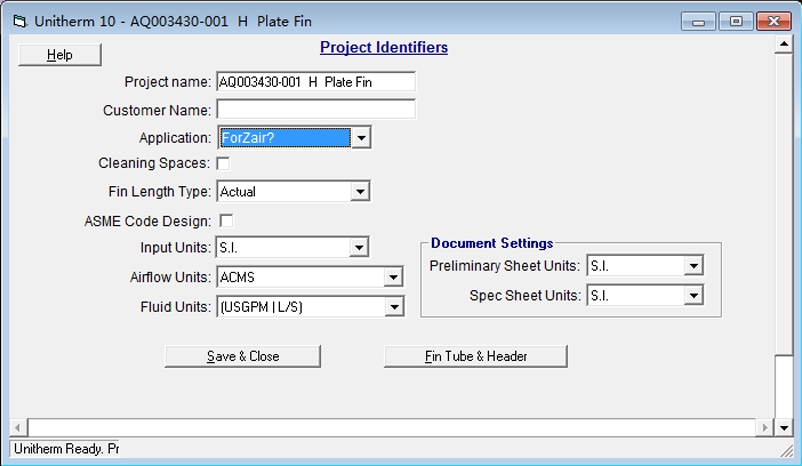The image size is (802, 466).
Task: Maximize the Unitherm window
Action: tap(736, 21)
